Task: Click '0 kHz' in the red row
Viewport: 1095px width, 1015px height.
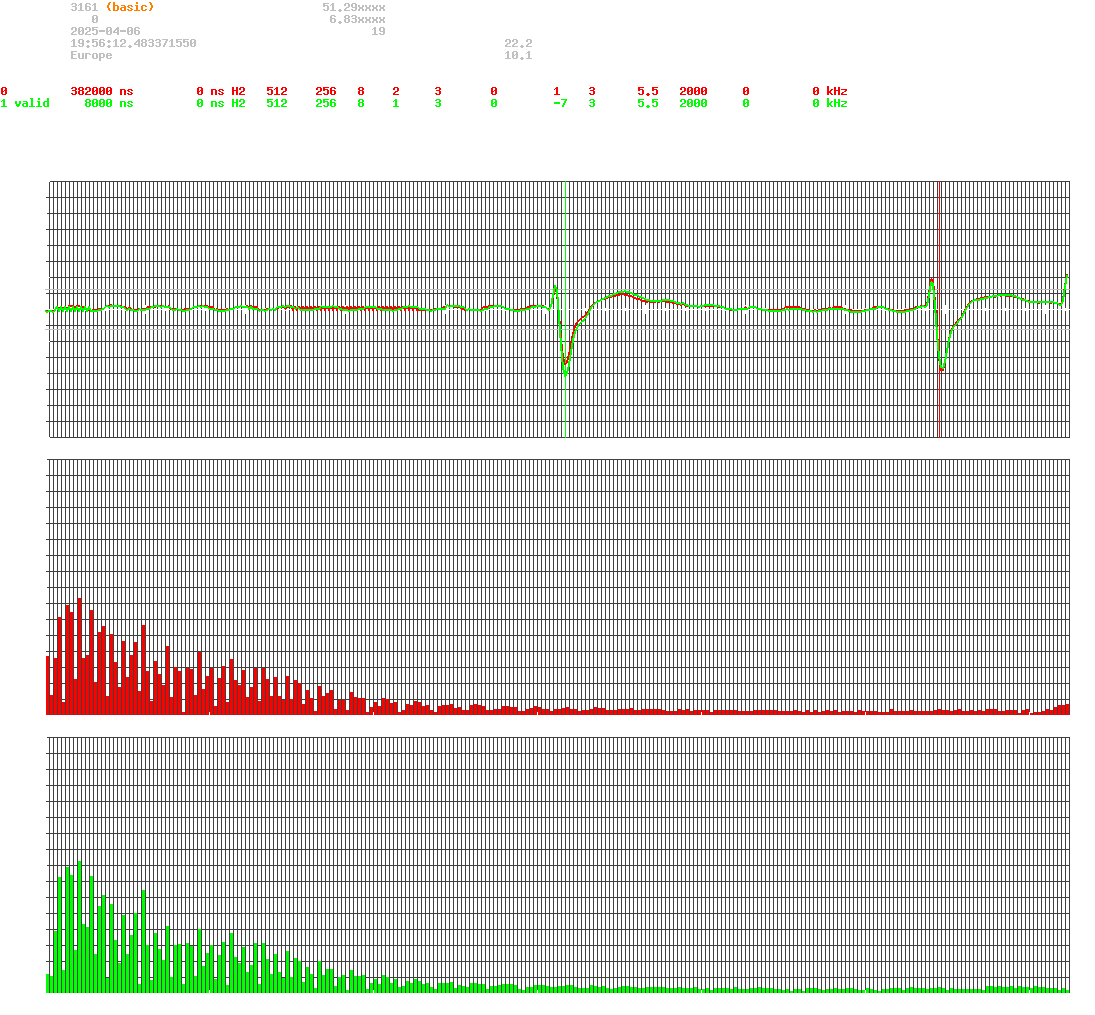Action: (830, 92)
